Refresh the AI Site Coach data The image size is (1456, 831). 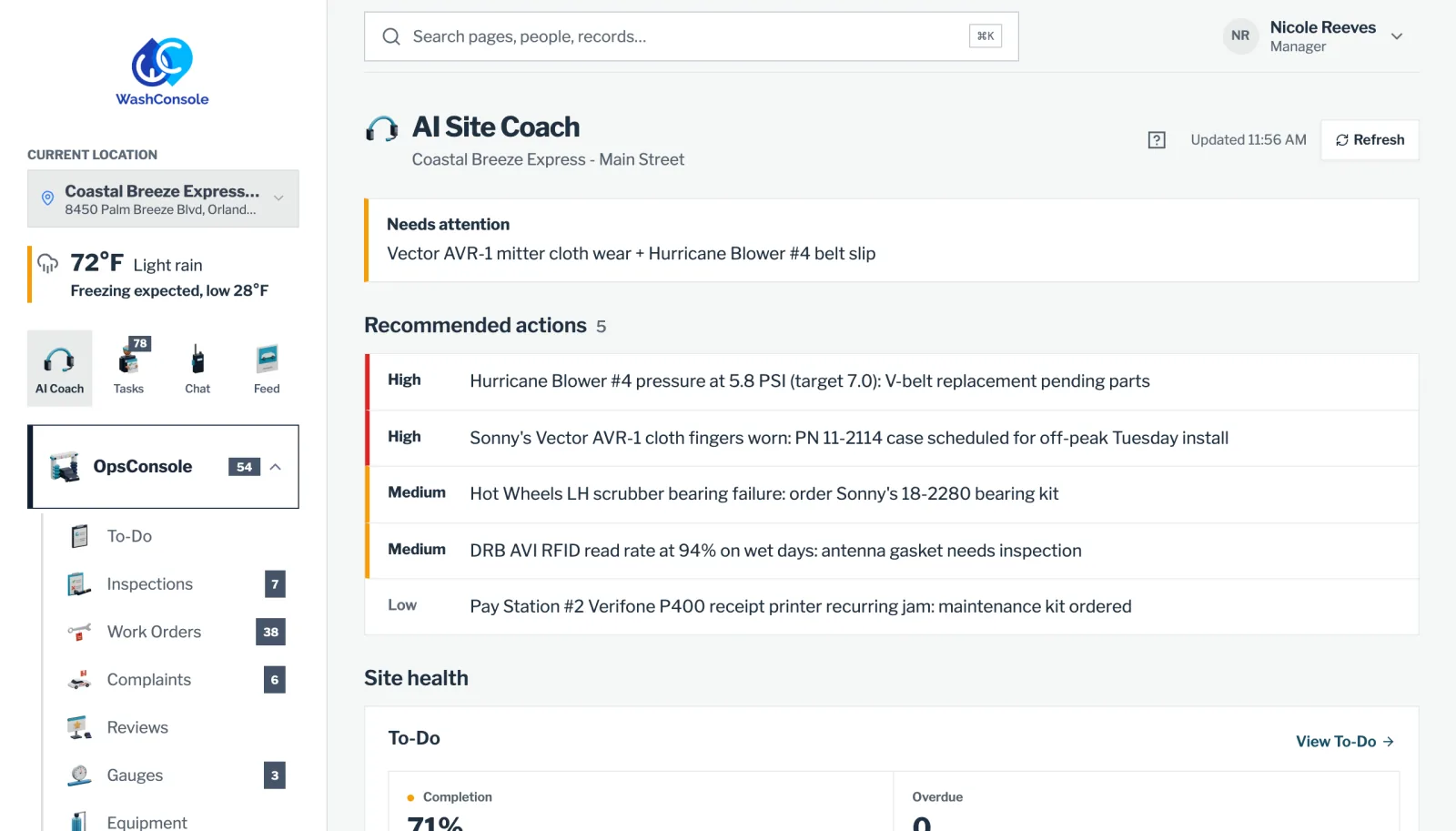[x=1370, y=140]
